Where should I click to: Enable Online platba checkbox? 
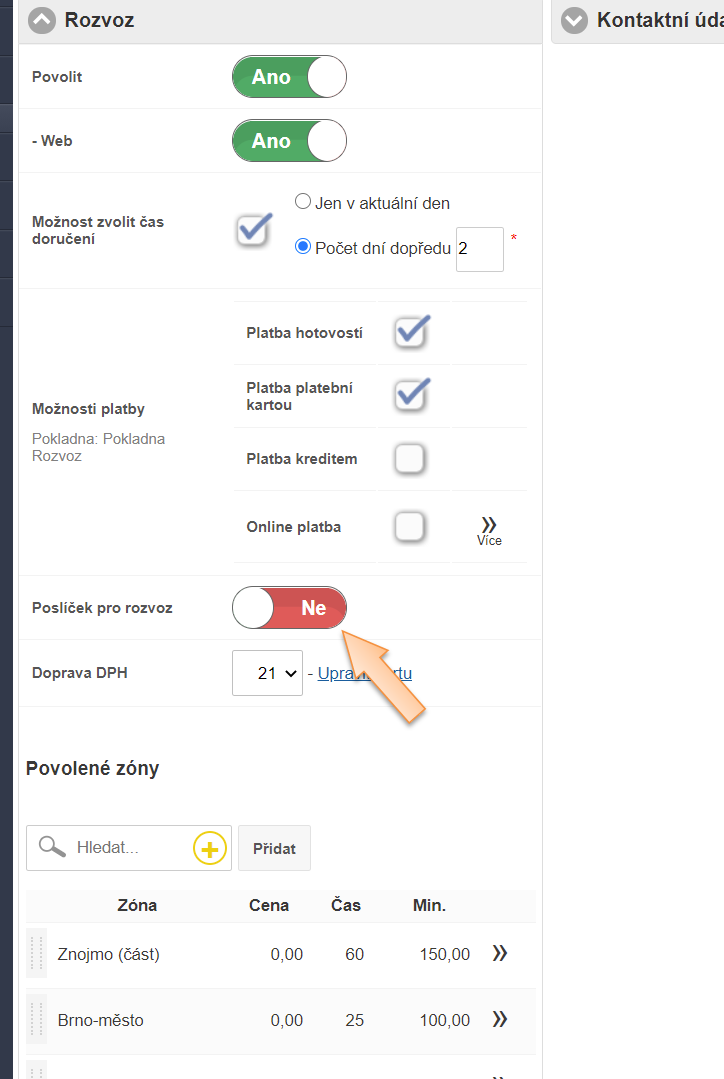click(410, 526)
